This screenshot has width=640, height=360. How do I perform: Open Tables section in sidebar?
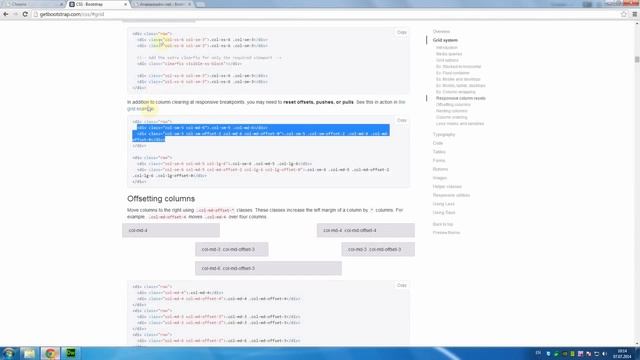(439, 152)
